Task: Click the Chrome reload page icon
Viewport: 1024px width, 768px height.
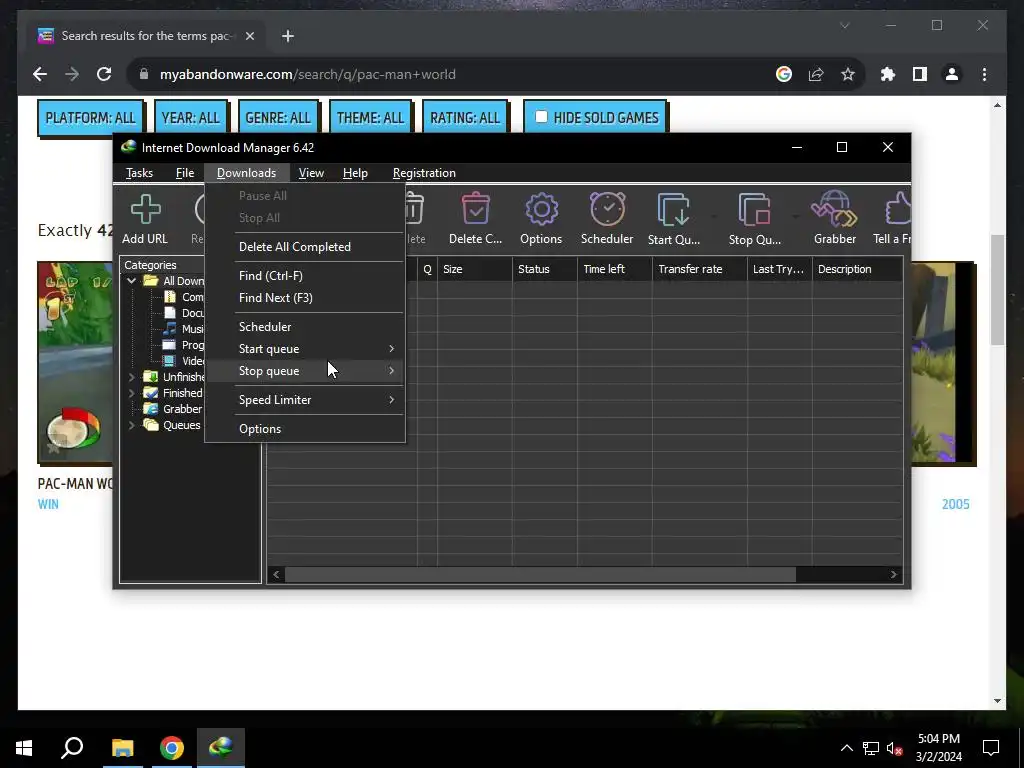Action: click(x=104, y=74)
